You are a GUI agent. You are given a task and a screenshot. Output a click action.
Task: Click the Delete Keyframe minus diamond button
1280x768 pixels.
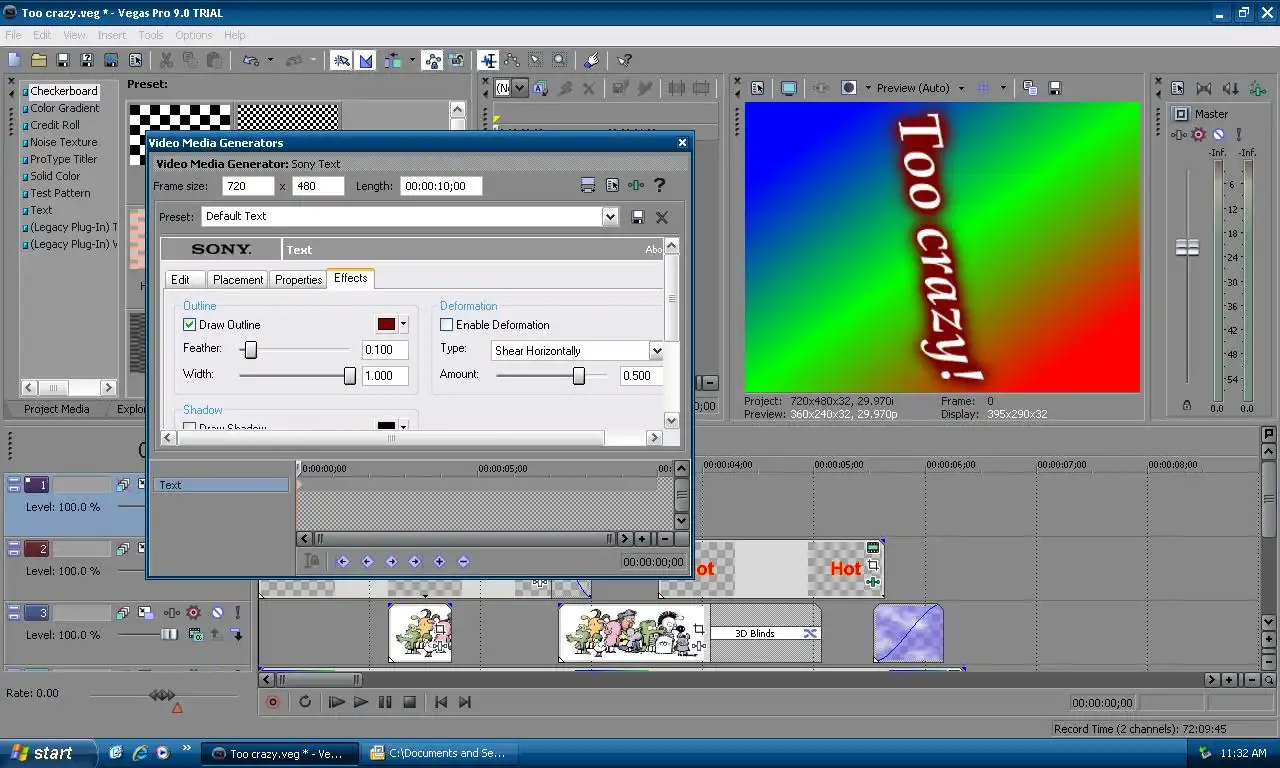(463, 562)
